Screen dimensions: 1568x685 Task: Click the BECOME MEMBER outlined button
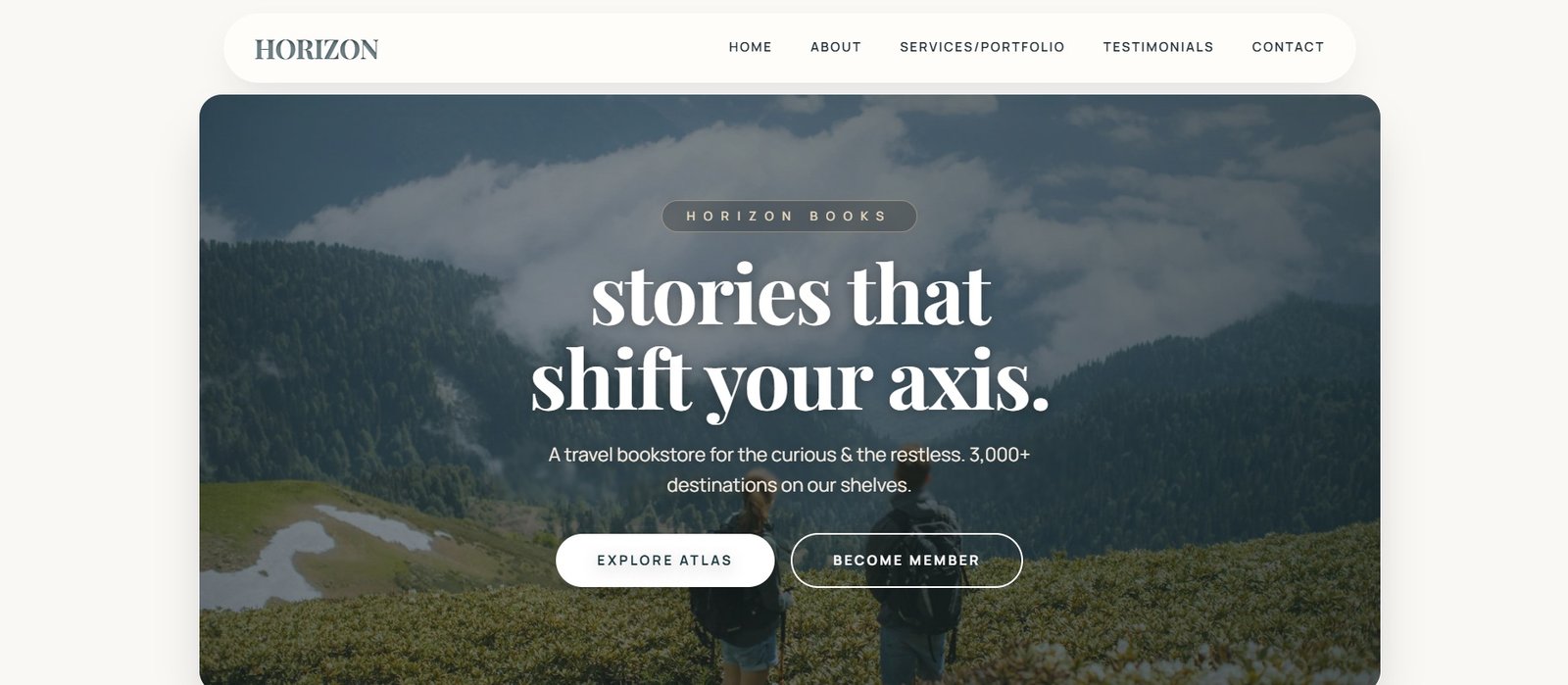[906, 561]
